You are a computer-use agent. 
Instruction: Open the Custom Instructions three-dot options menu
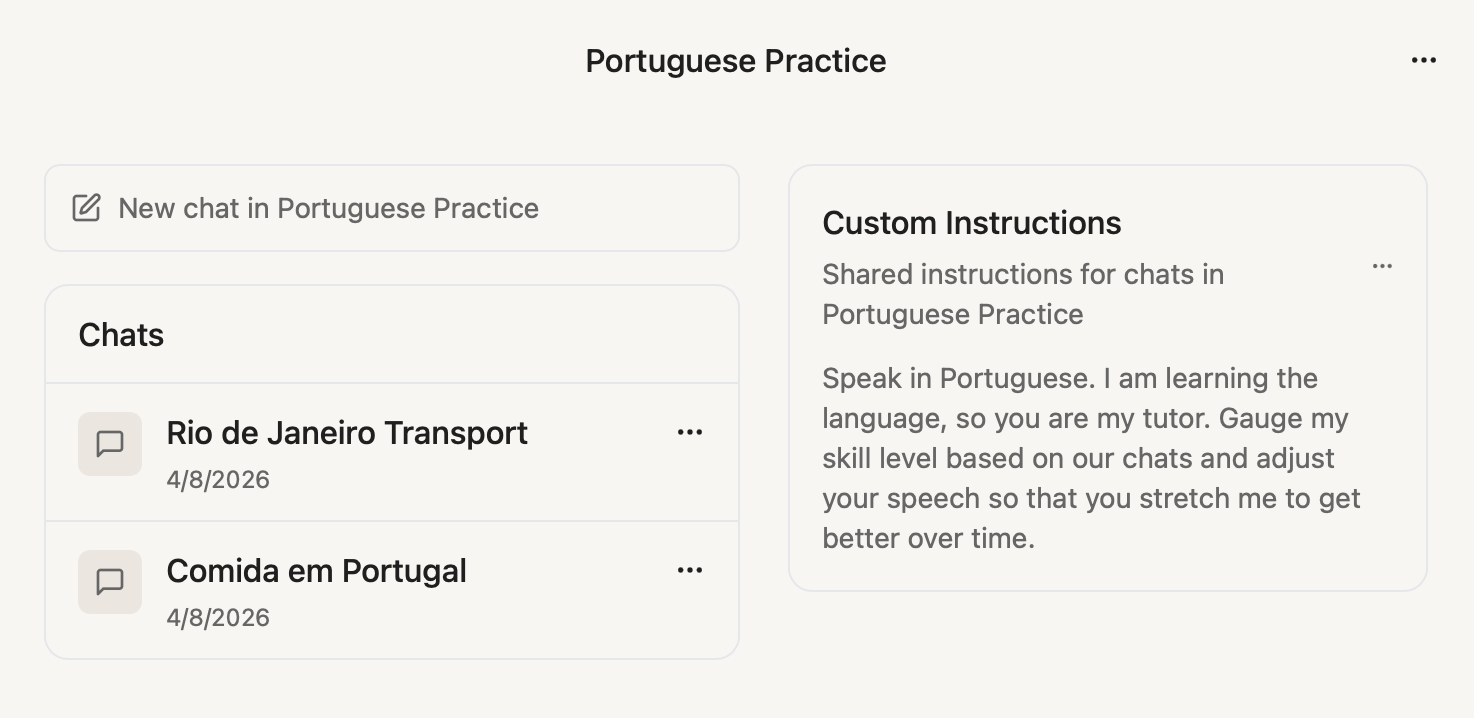click(x=1382, y=267)
